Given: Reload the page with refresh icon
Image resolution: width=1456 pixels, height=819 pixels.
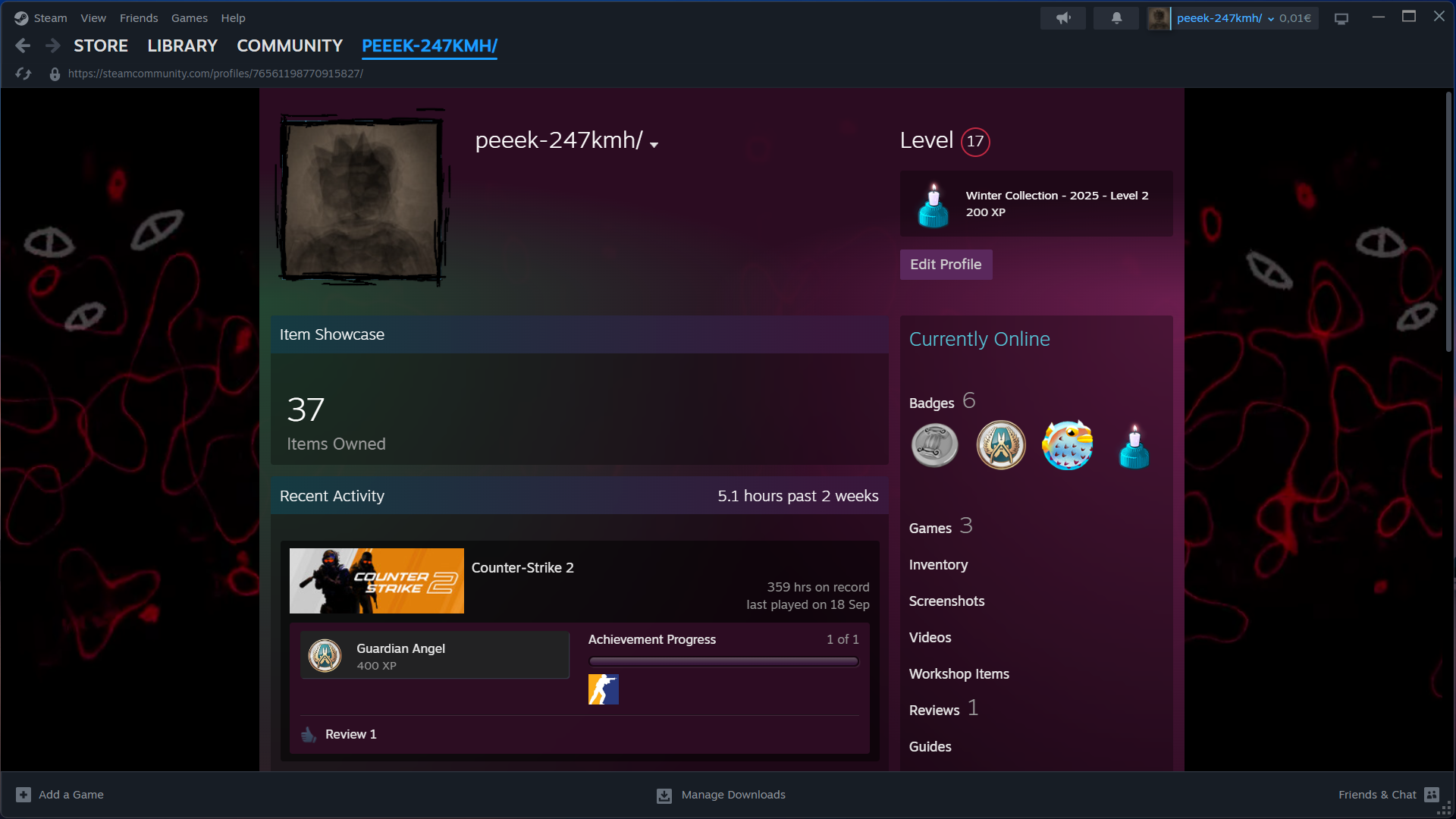Looking at the screenshot, I should [24, 74].
